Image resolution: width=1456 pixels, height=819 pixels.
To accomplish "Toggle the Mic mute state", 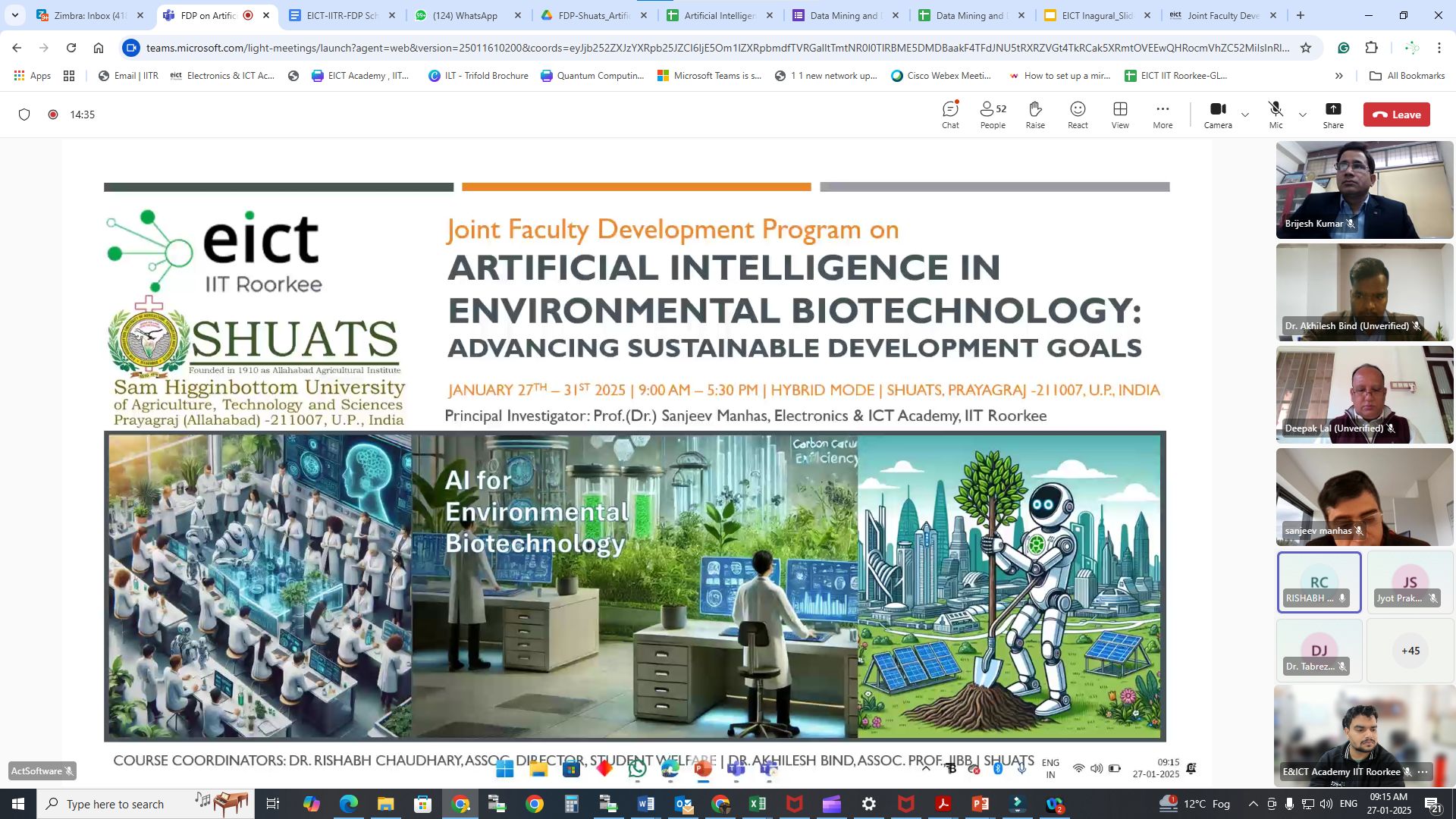I will tap(1276, 115).
